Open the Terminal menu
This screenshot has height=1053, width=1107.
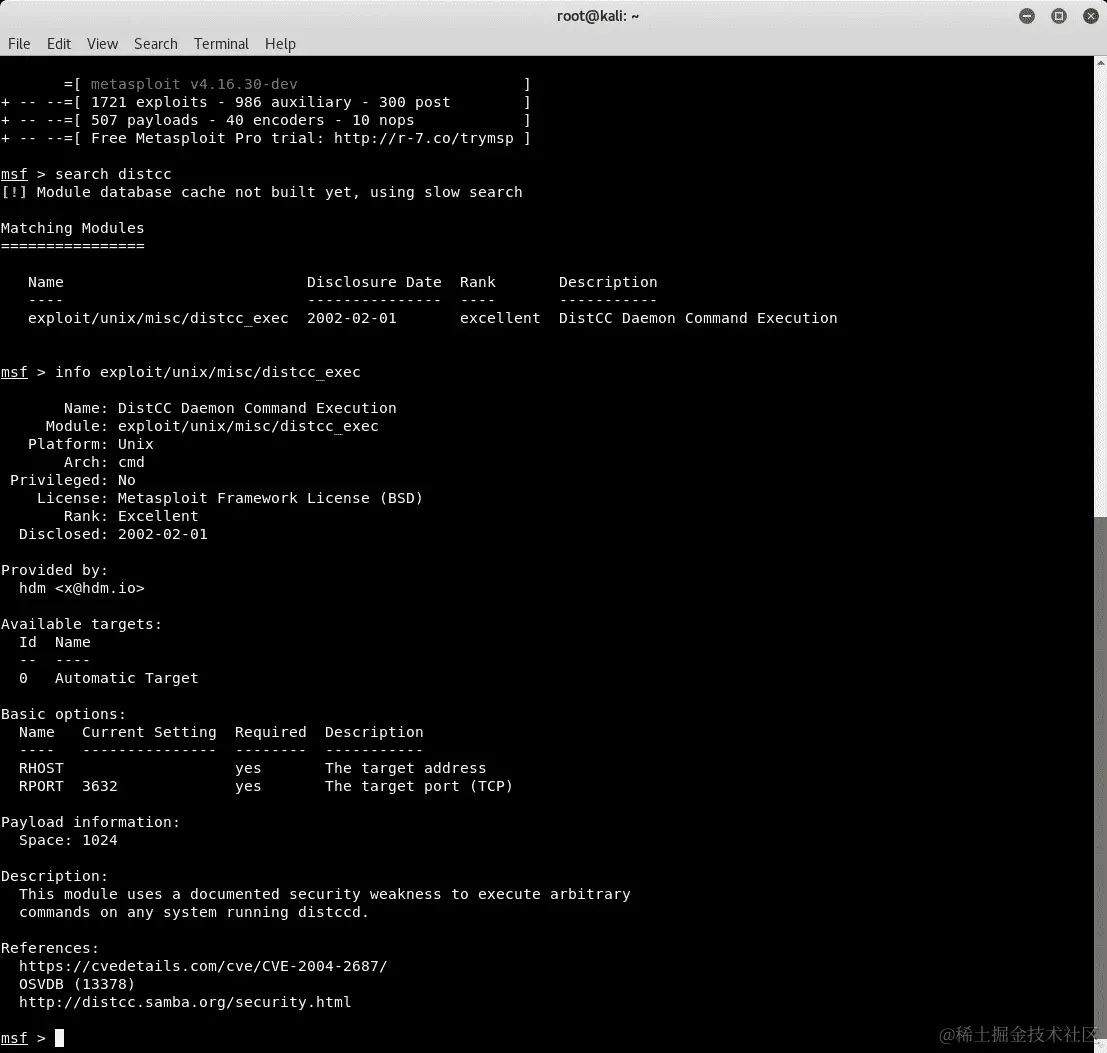point(221,44)
